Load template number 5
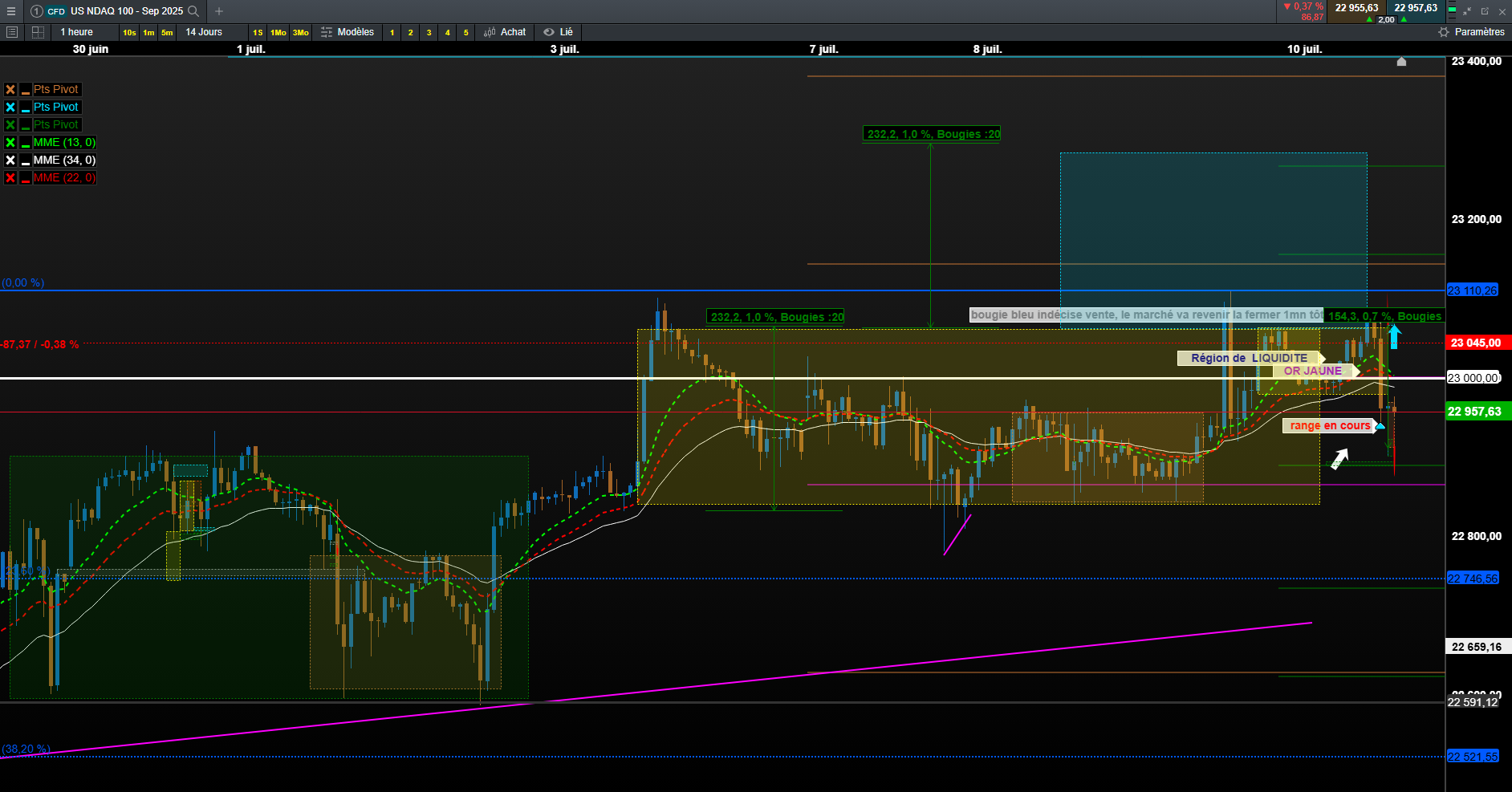Viewport: 1512px width, 792px height. point(465,32)
